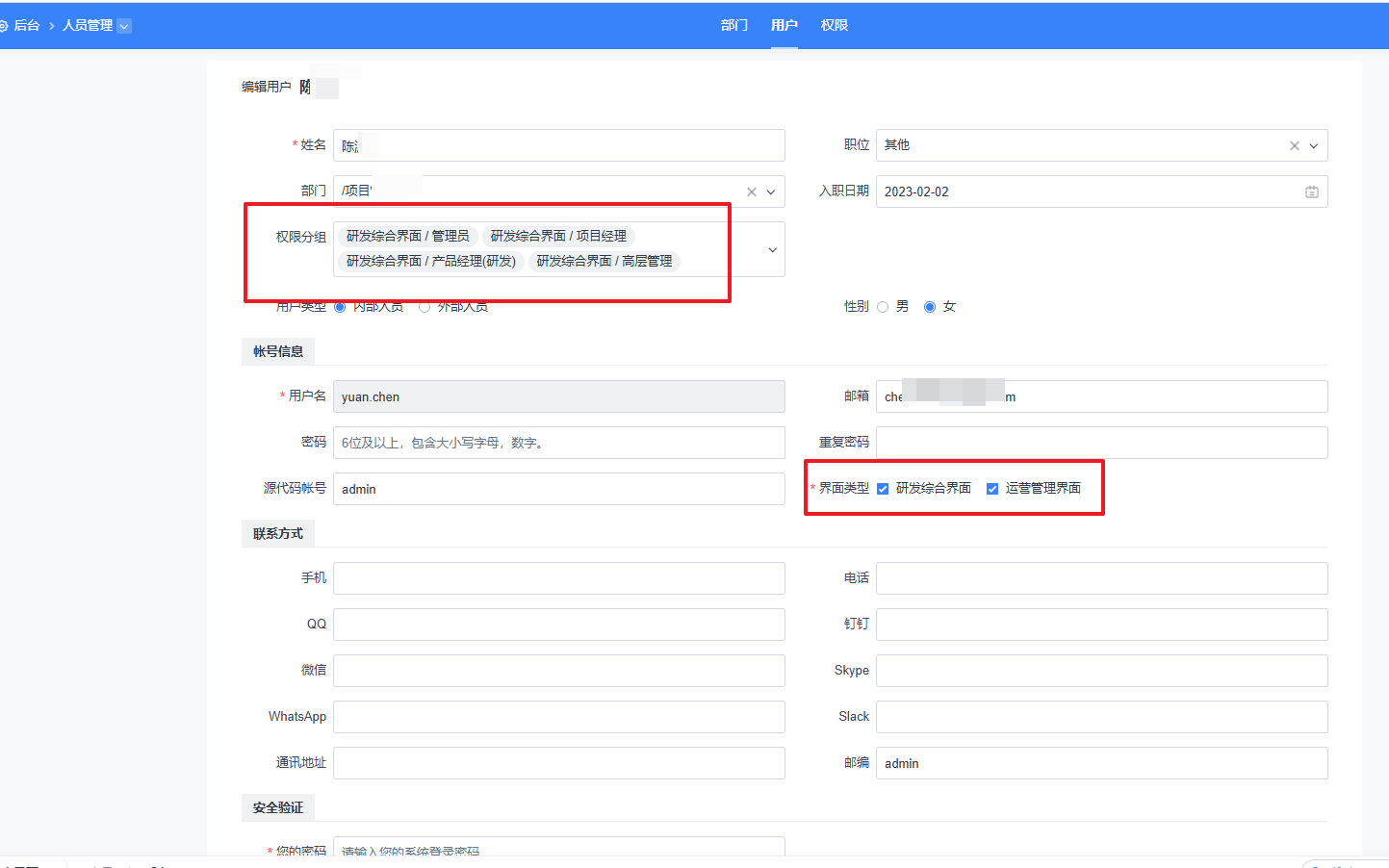Focus the 密码 input field
The height and width of the screenshot is (868, 1389).
tap(559, 443)
